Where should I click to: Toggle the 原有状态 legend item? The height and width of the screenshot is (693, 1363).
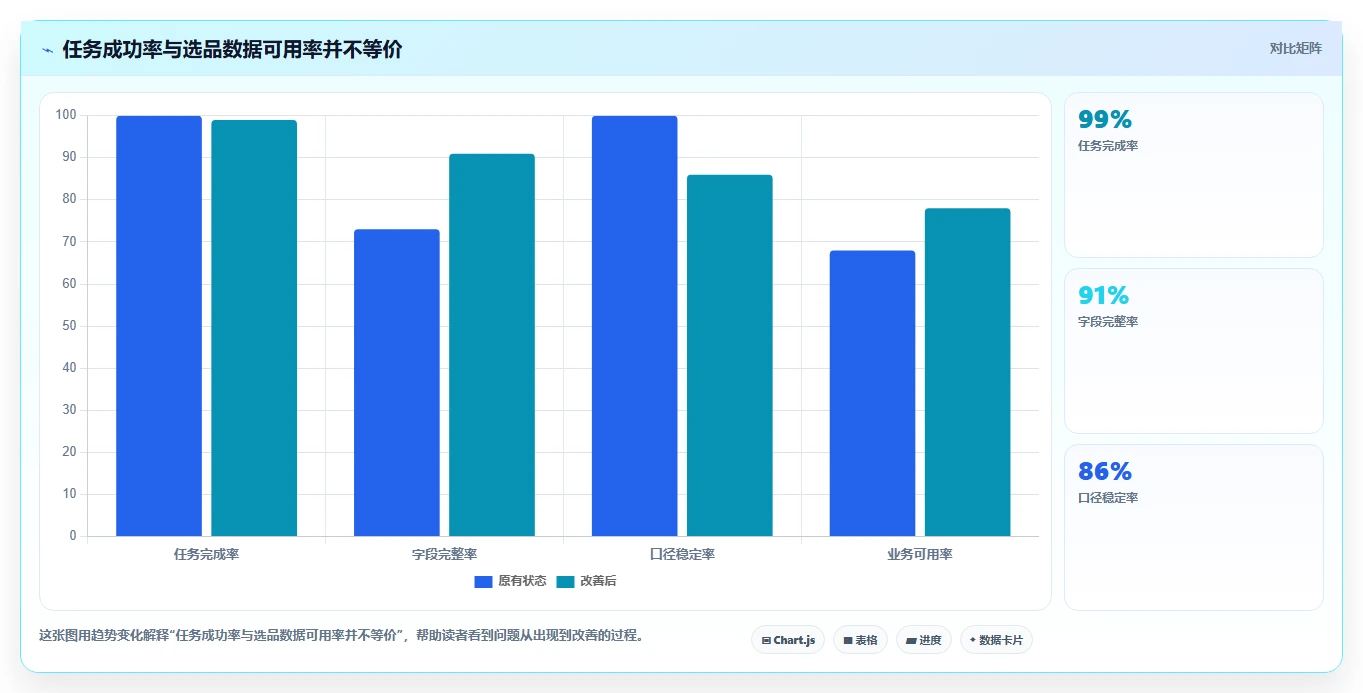[x=510, y=581]
